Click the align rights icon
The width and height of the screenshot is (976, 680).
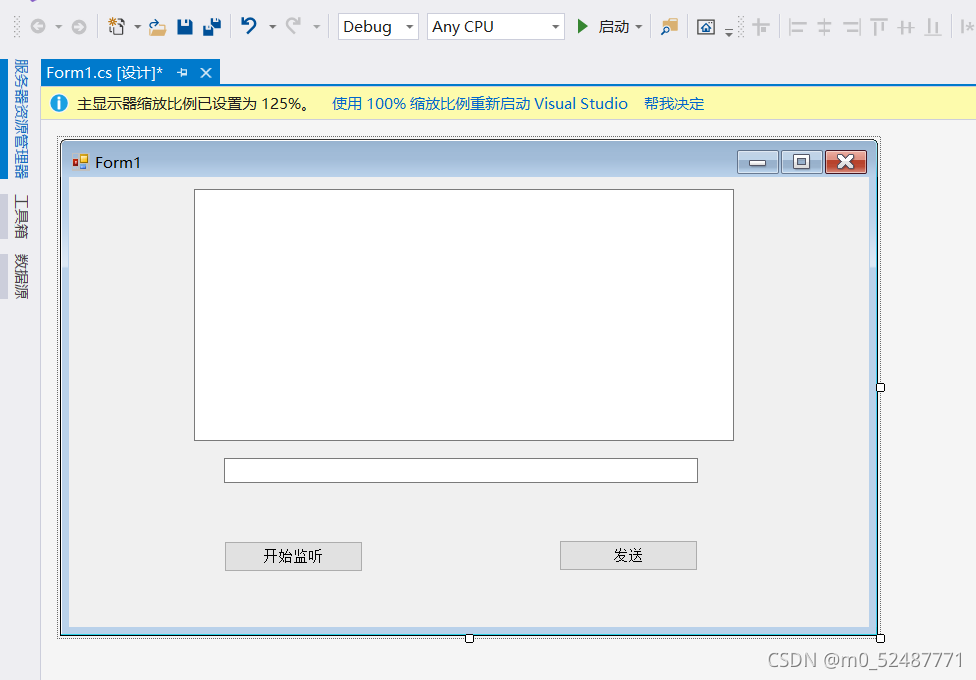point(852,27)
